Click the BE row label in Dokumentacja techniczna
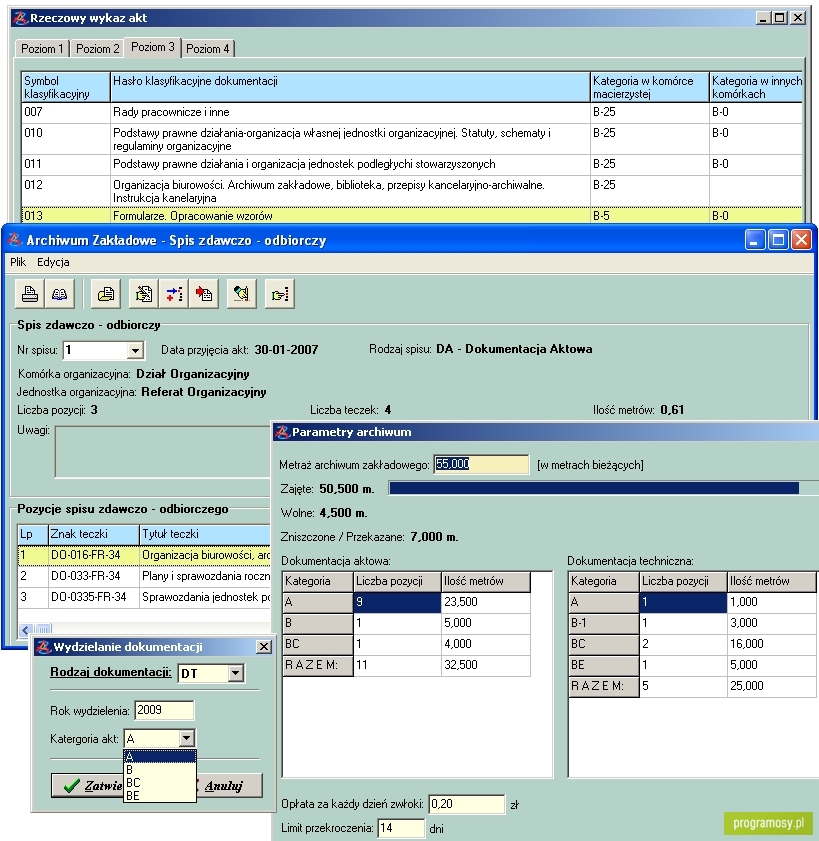819x841 pixels. click(x=603, y=665)
